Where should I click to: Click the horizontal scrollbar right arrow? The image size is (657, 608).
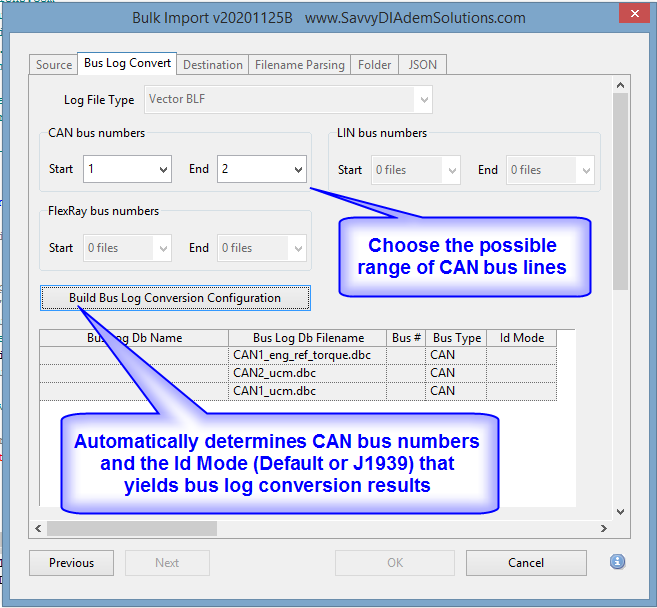[x=603, y=528]
